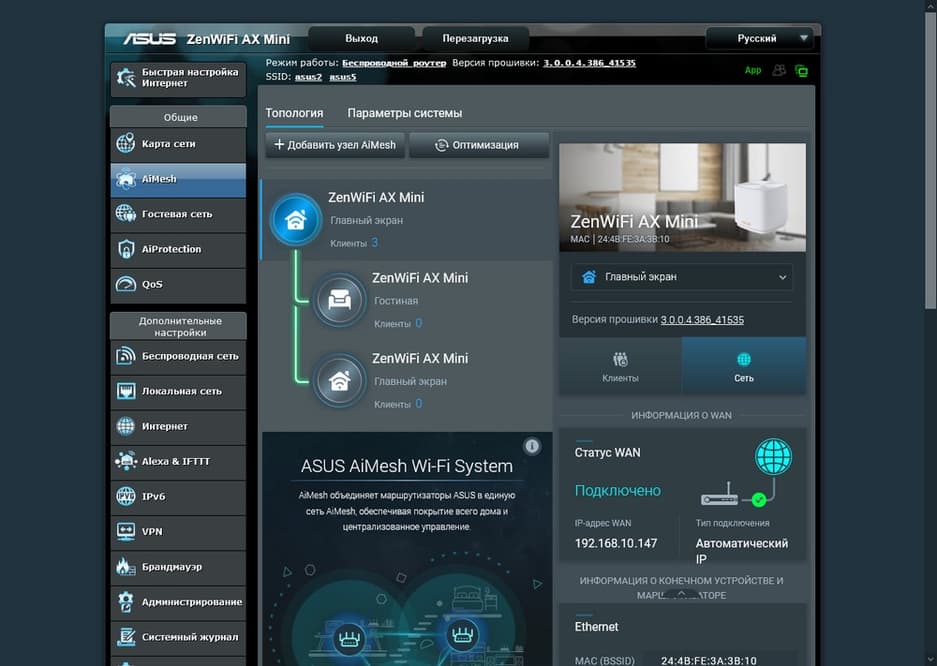This screenshot has height=666, width=937.
Task: Click the users icon in header
Action: click(779, 70)
